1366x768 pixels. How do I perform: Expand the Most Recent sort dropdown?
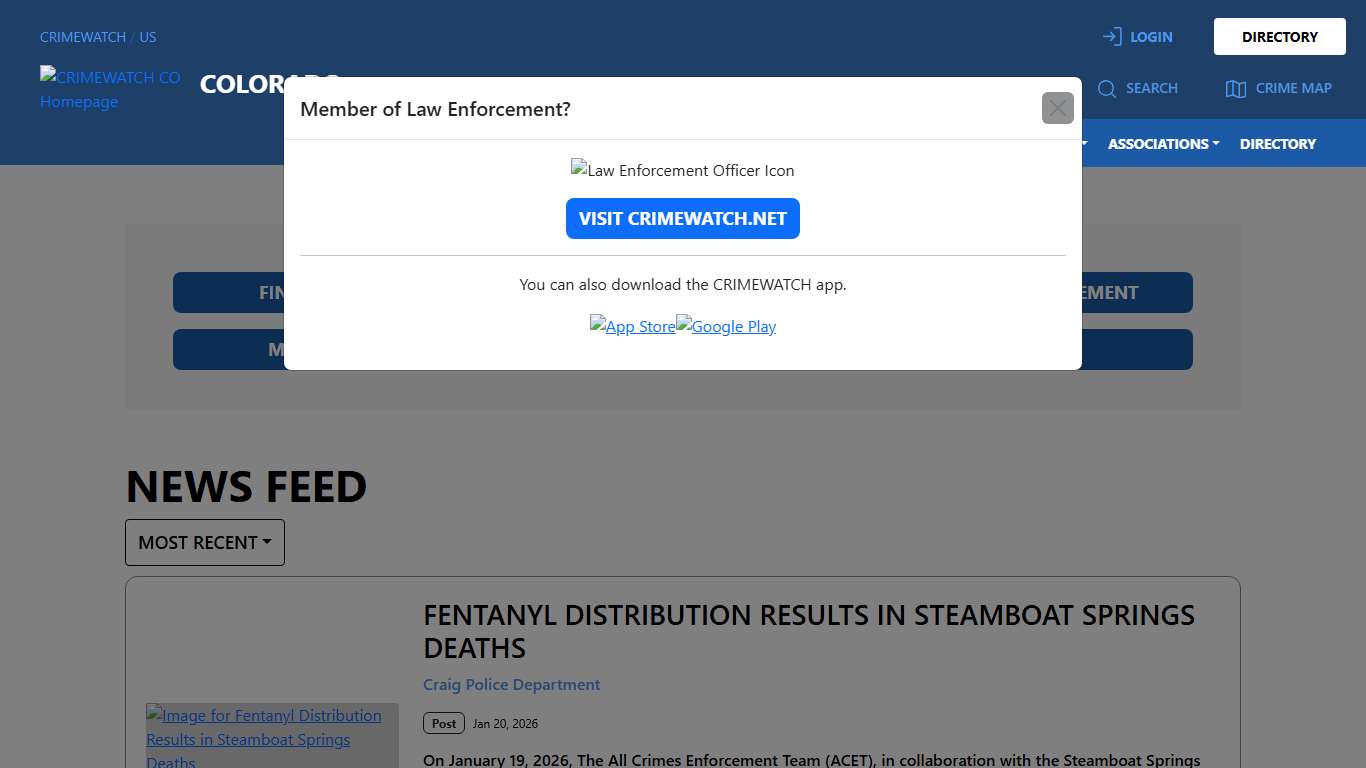click(x=205, y=542)
